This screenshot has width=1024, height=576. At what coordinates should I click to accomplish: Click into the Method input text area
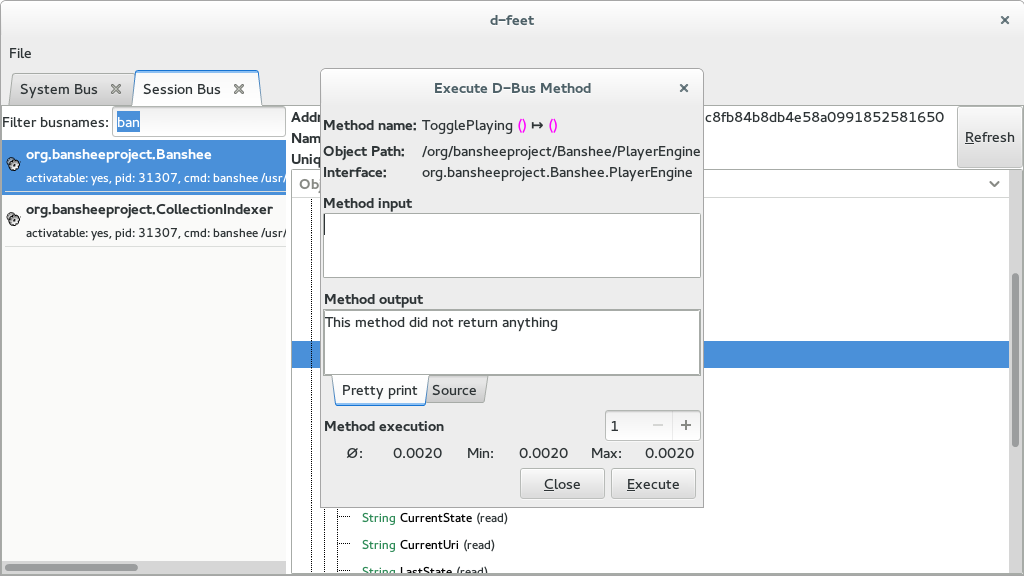(512, 246)
